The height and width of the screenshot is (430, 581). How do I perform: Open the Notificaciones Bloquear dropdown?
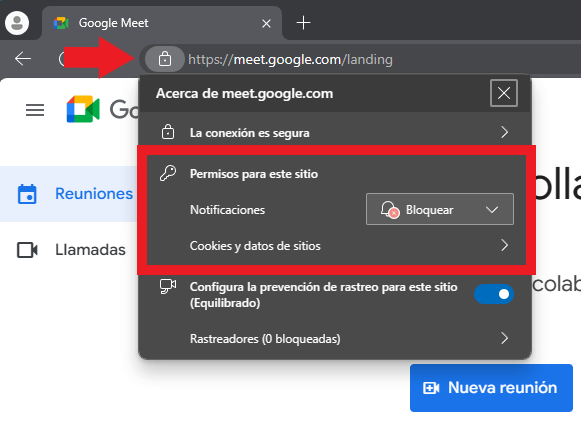point(439,209)
